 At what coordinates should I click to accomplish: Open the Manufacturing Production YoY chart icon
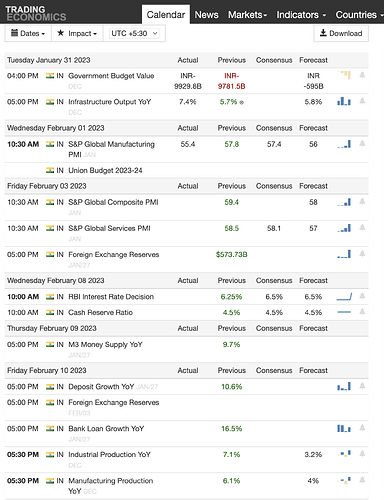pos(344,480)
